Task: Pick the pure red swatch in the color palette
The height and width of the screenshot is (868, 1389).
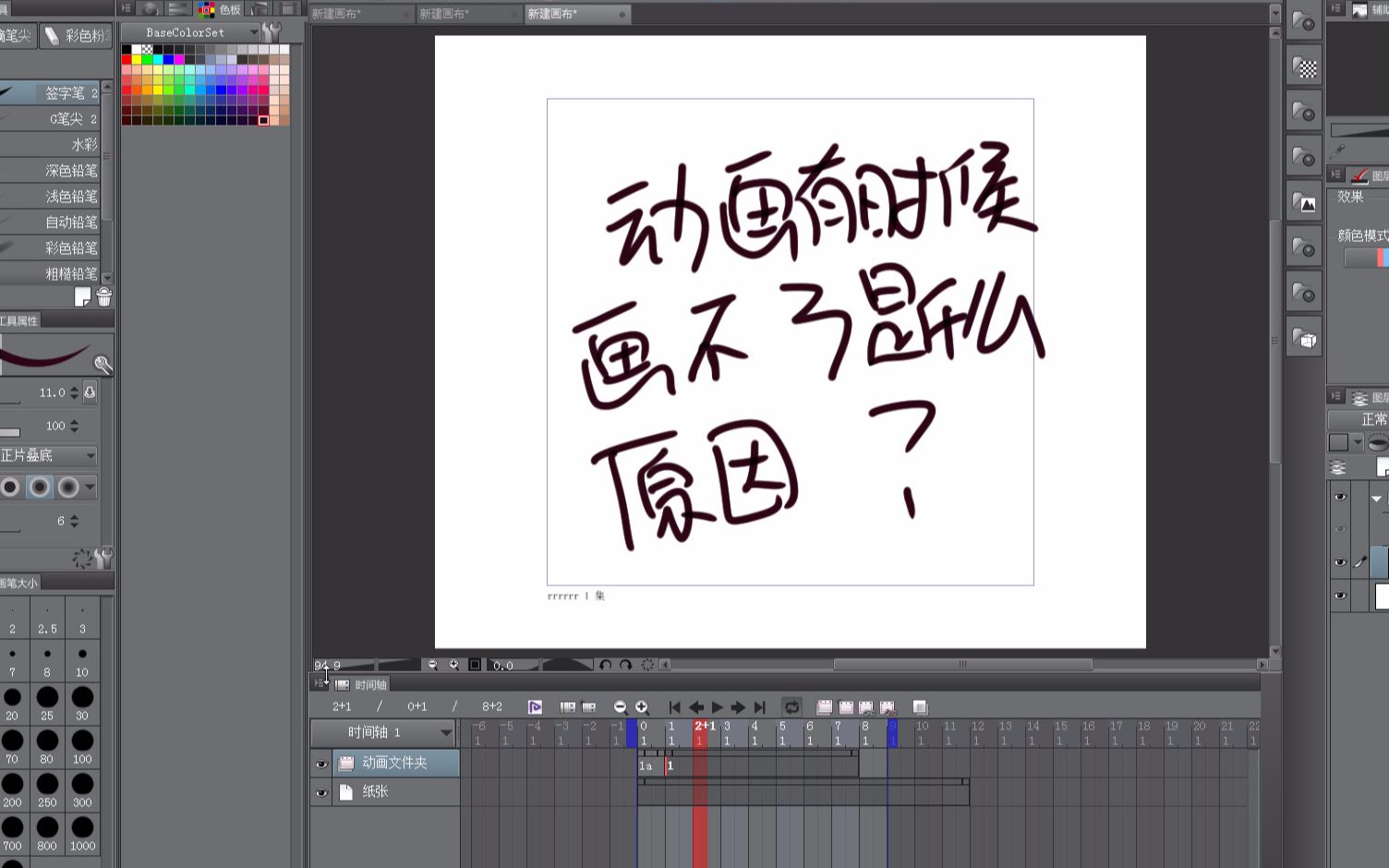Action: 127,59
